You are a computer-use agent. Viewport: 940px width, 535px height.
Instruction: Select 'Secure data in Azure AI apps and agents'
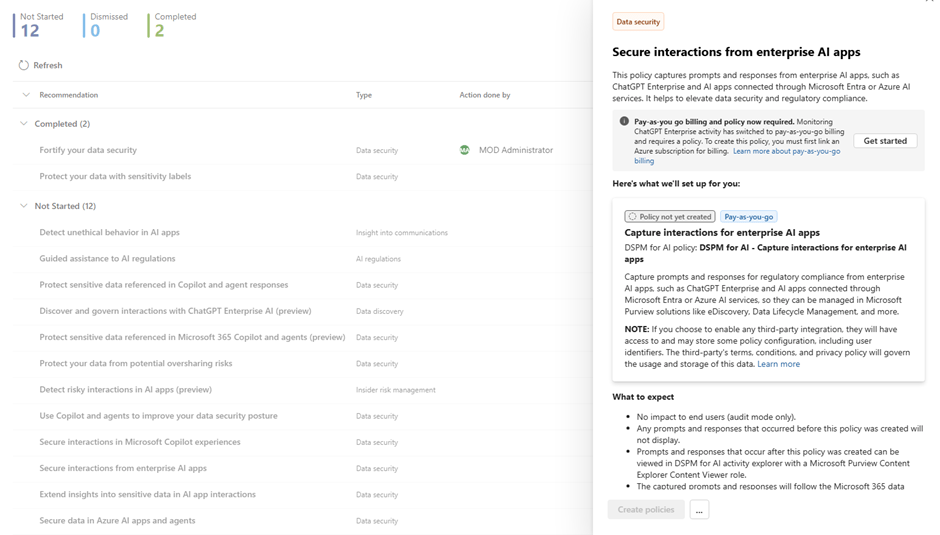pyautogui.click(x=117, y=520)
